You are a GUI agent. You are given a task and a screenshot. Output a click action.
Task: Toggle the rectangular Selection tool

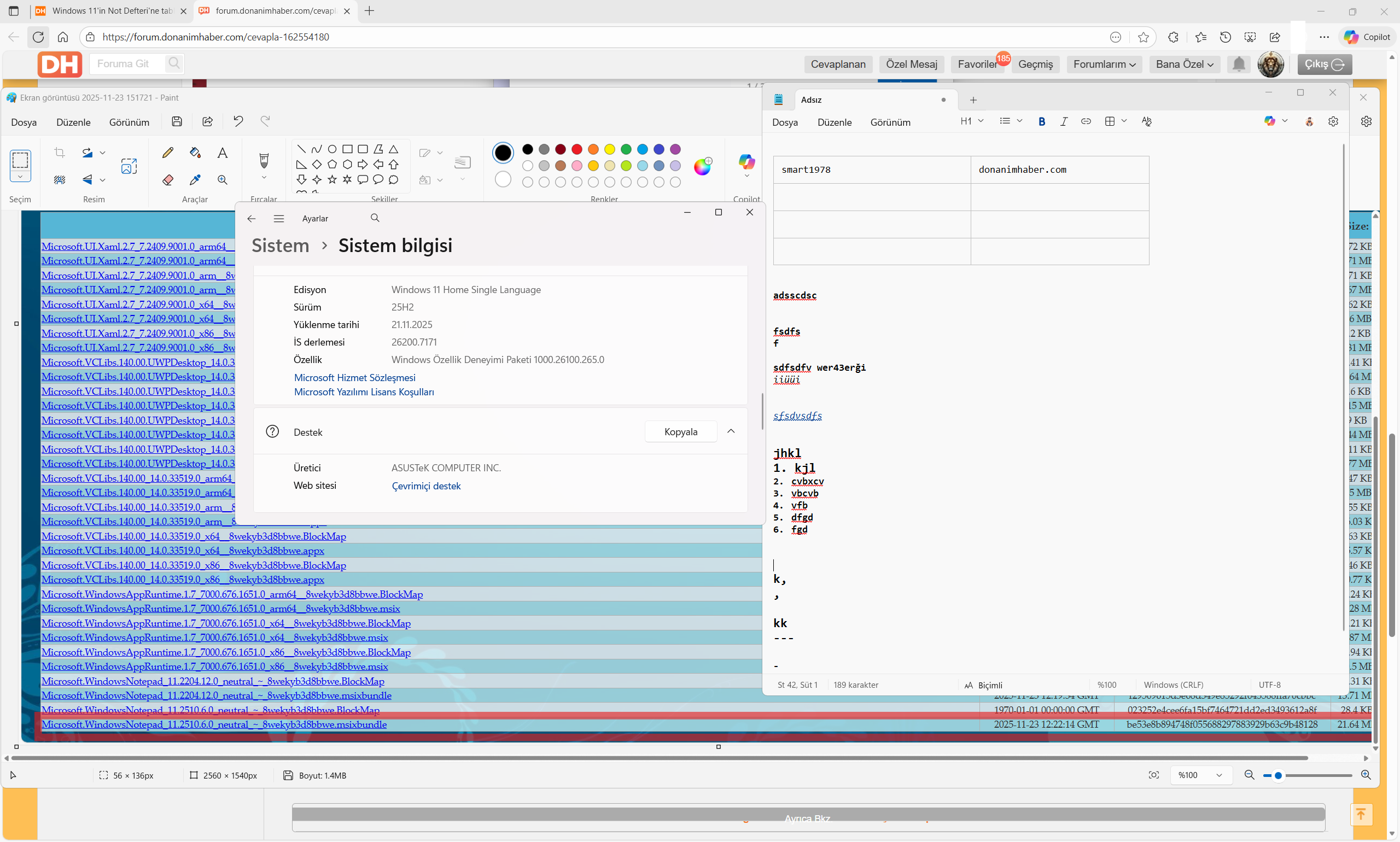(20, 160)
